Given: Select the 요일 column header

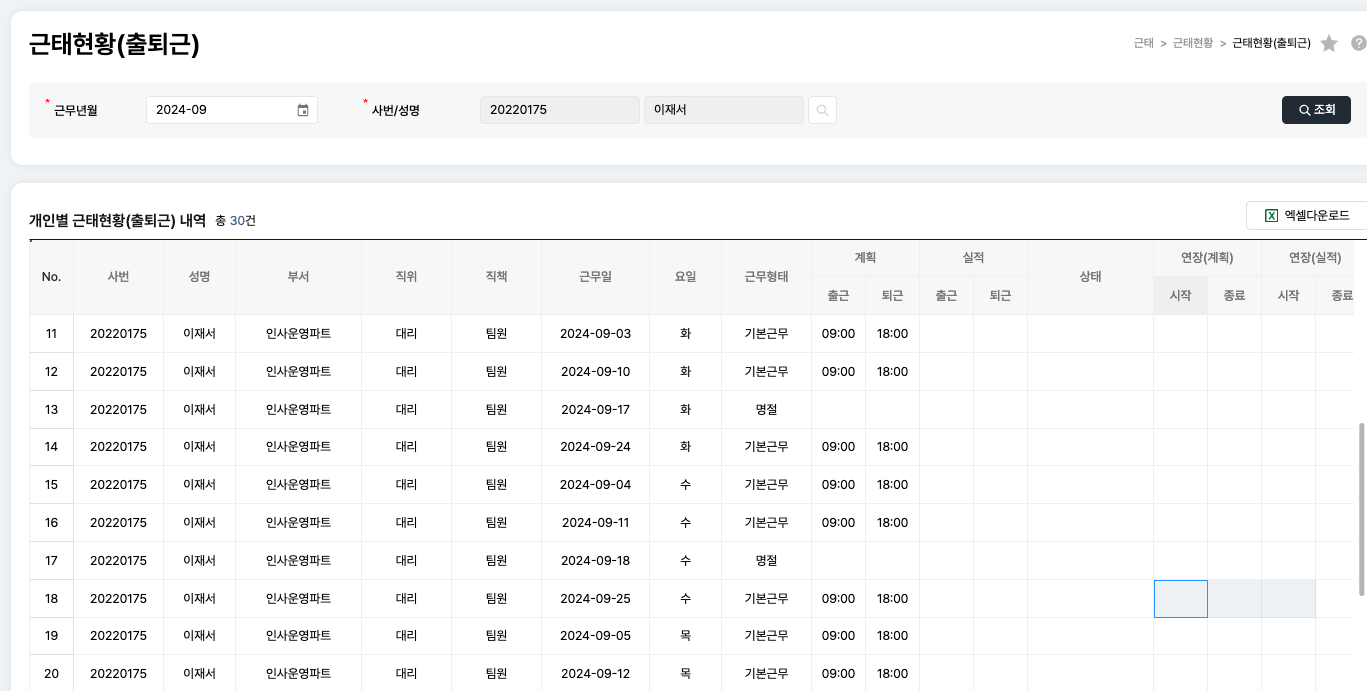Looking at the screenshot, I should (685, 277).
